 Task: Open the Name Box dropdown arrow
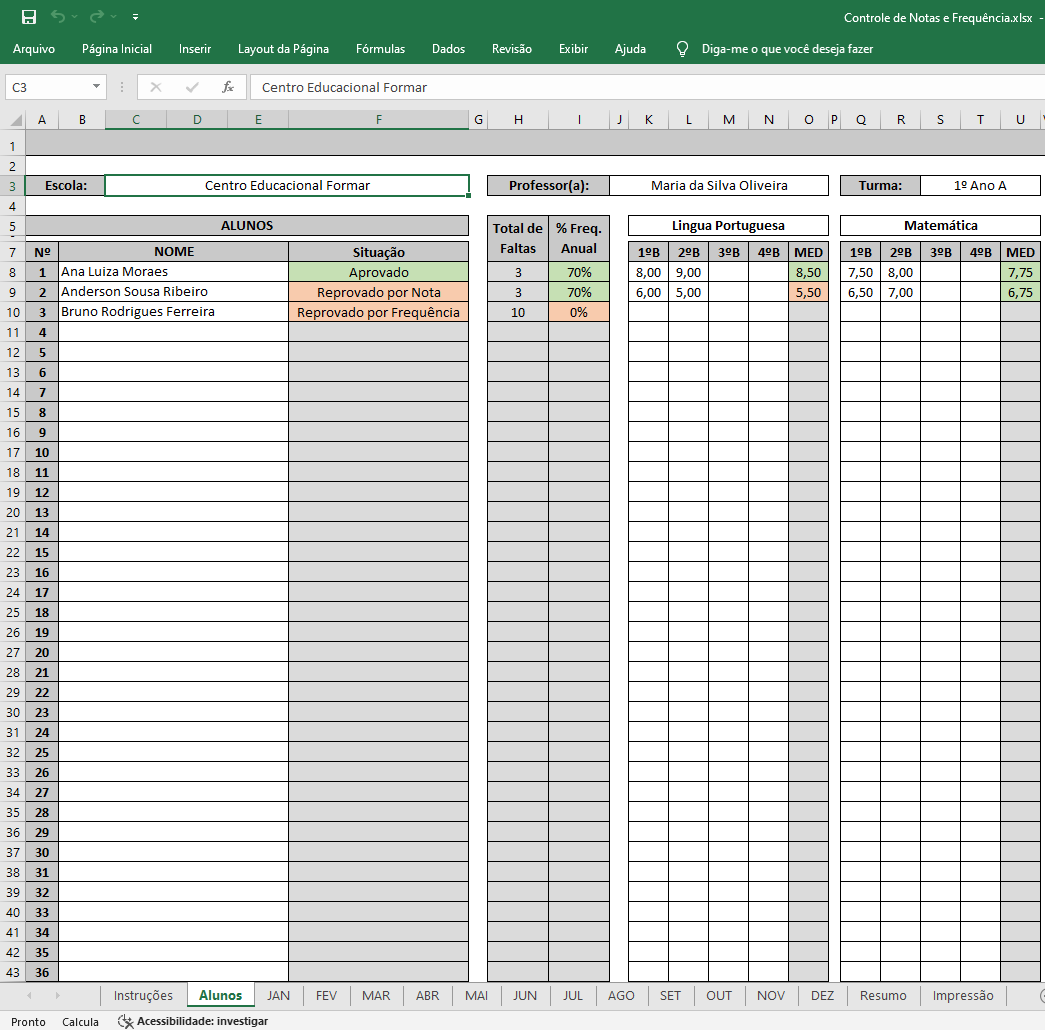pyautogui.click(x=96, y=87)
